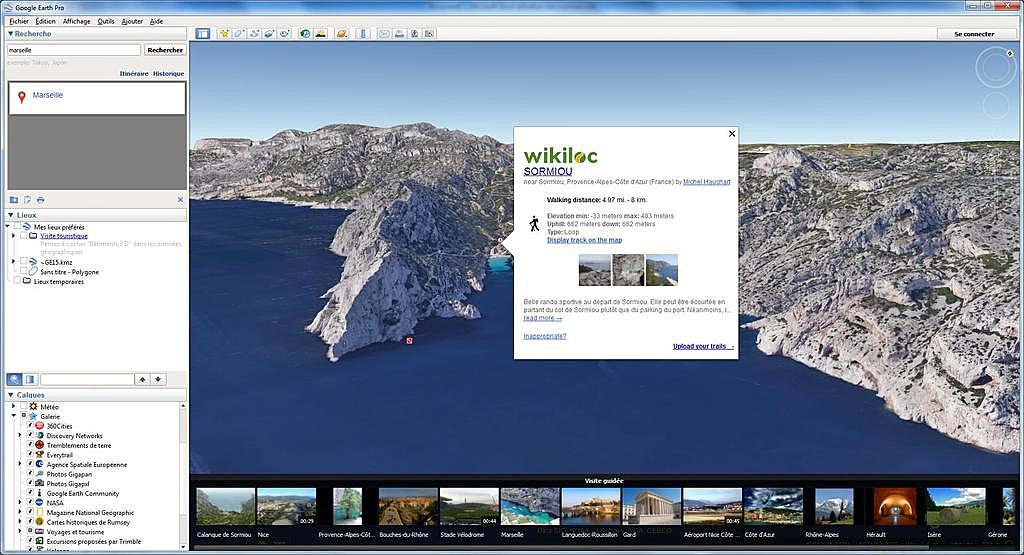This screenshot has width=1024, height=555.
Task: Check the Météo layer checkbox
Action: coord(24,406)
